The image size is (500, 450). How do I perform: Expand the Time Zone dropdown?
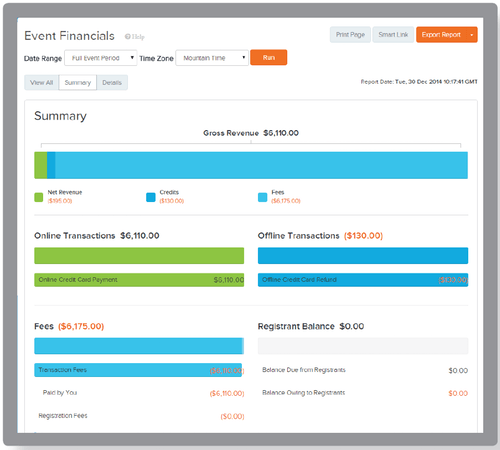[x=212, y=58]
